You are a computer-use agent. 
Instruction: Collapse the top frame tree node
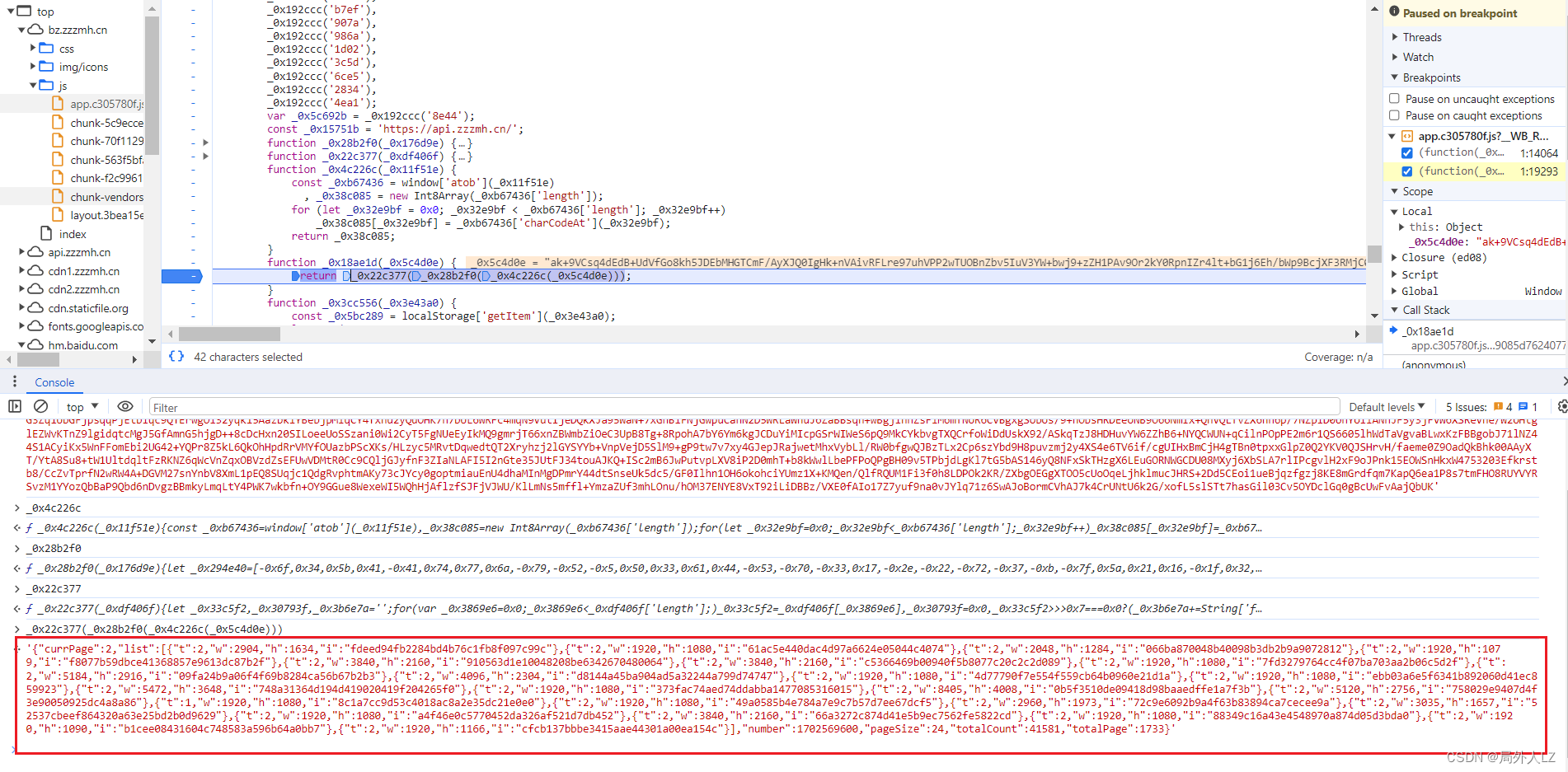(x=11, y=11)
